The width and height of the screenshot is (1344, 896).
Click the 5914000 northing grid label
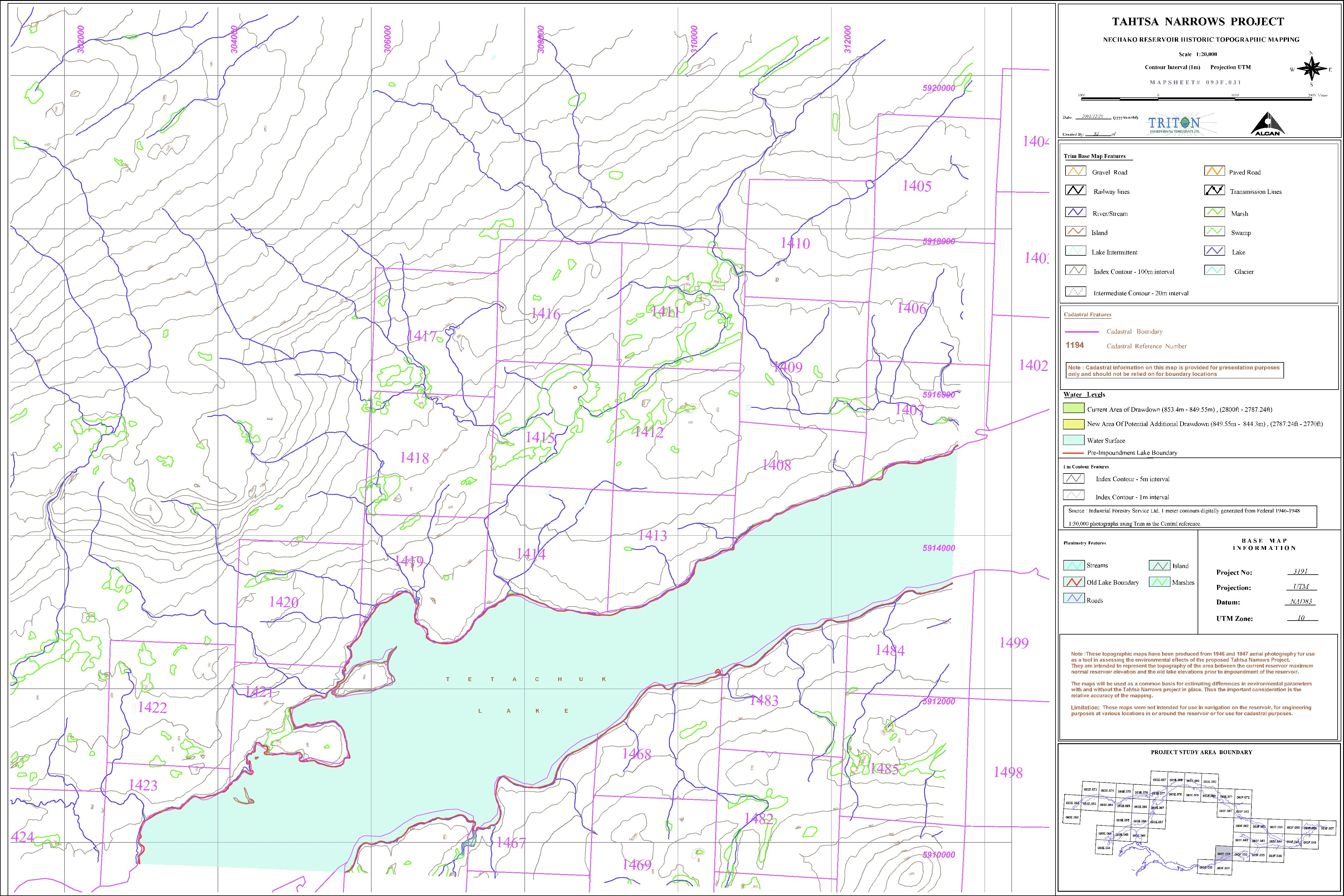tap(938, 548)
